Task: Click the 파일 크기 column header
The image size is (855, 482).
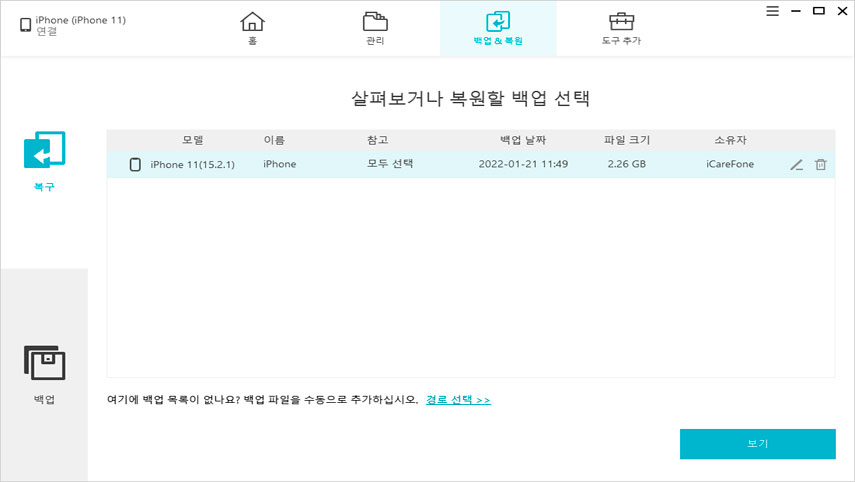Action: pos(627,140)
